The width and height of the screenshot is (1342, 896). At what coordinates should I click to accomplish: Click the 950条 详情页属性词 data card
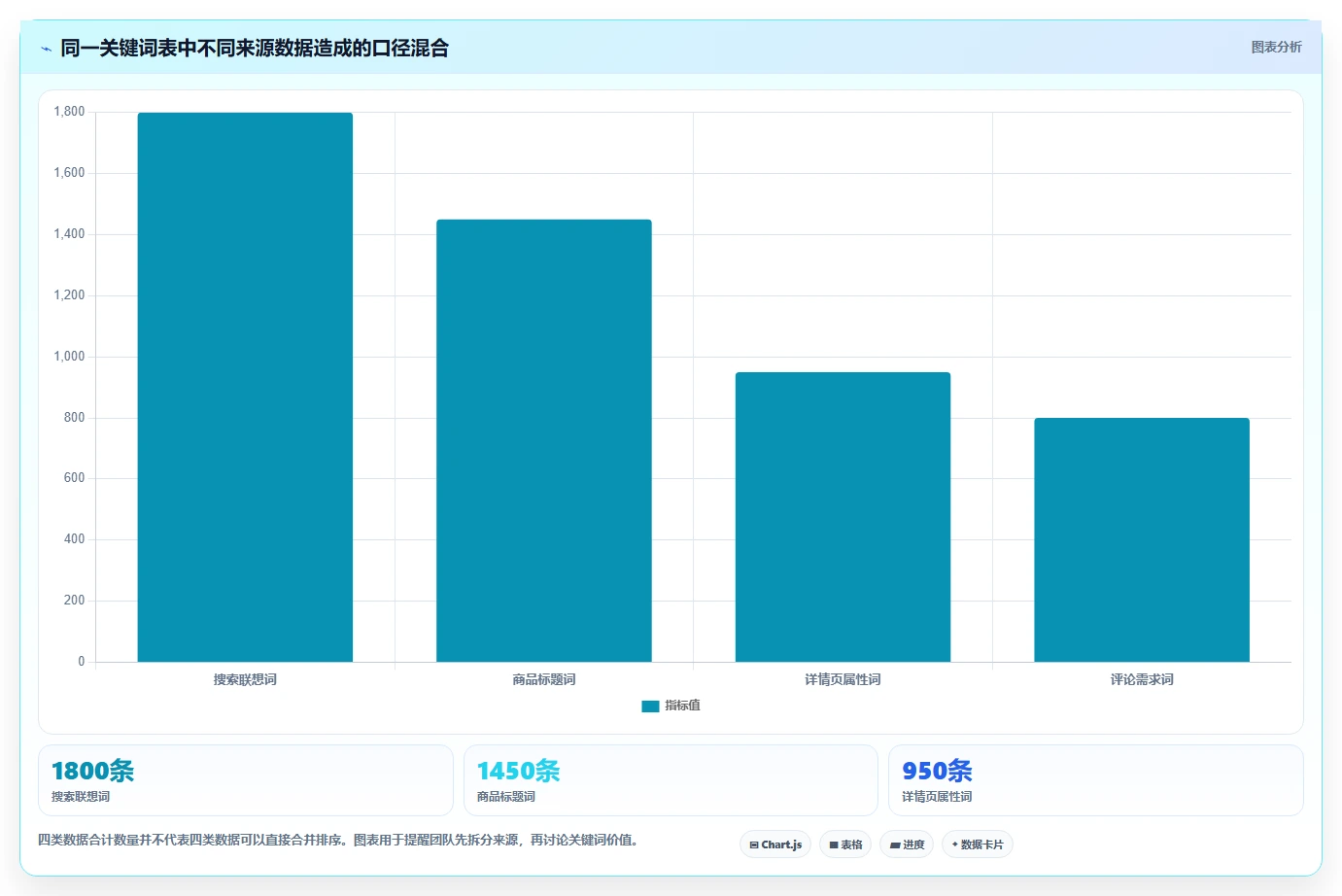[x=1095, y=780]
